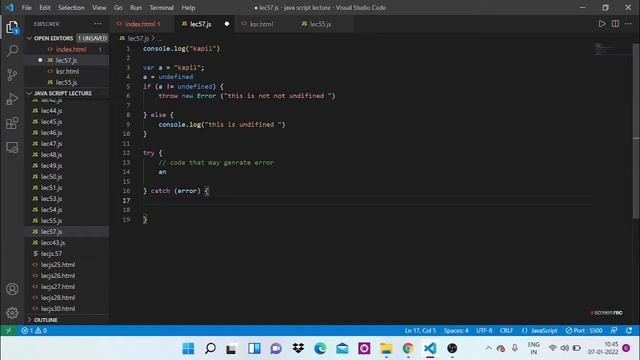The width and height of the screenshot is (640, 360).
Task: Click the feedback icon in status bar
Action: tap(614, 330)
